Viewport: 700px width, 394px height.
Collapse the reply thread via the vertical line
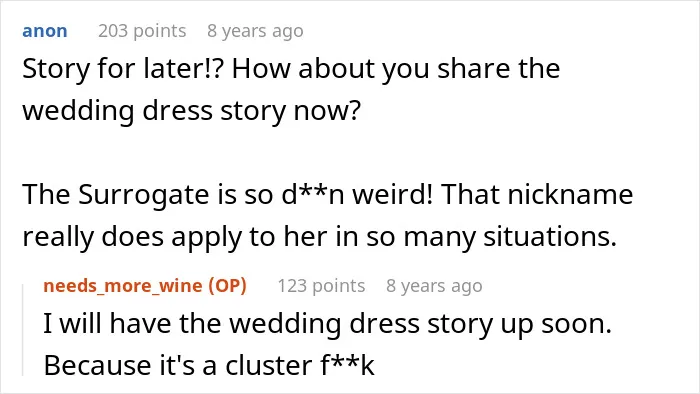pyautogui.click(x=23, y=330)
